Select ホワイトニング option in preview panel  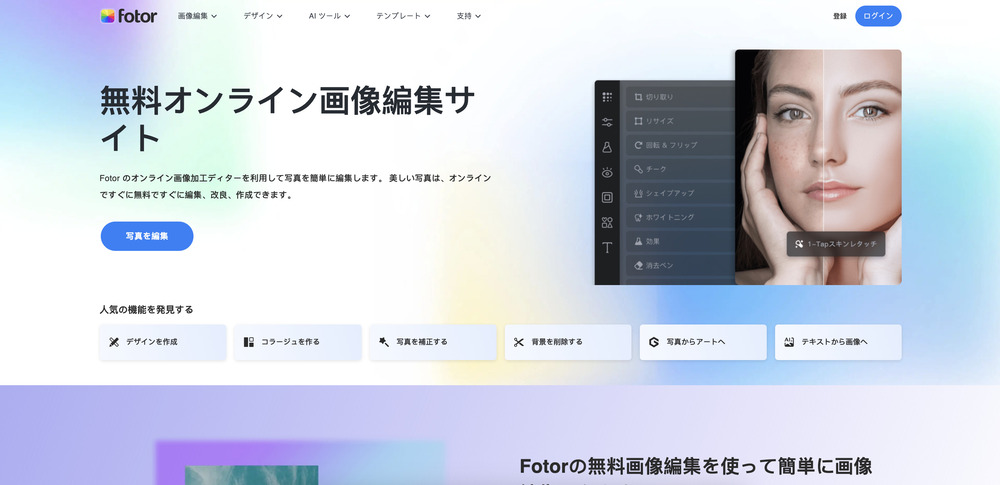click(680, 217)
